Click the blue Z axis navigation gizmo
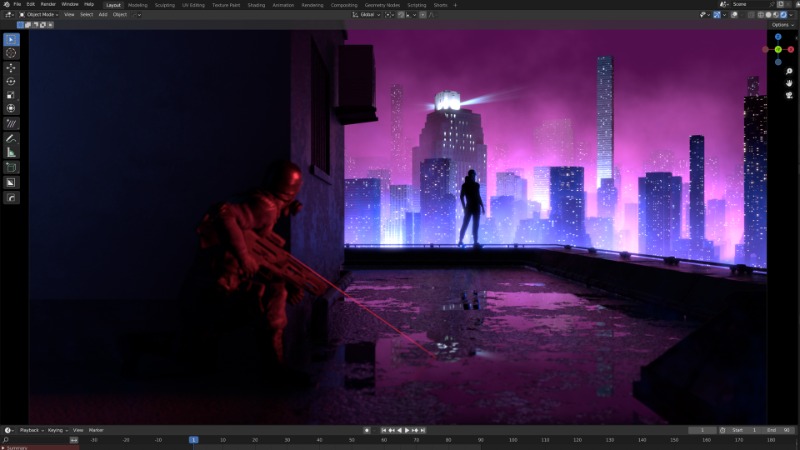This screenshot has height=450, width=800. 778,37
